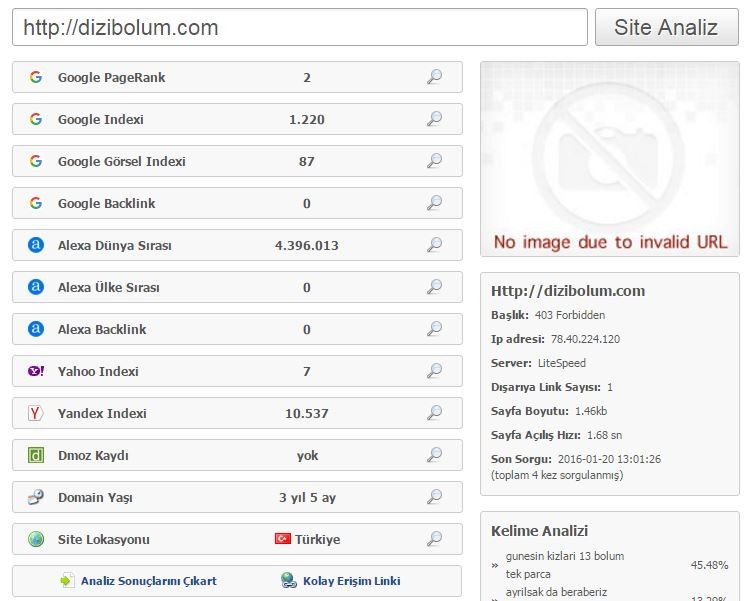Select the Yandex Indexi value 10.537
Screen dimensions: 752x601
tap(307, 413)
